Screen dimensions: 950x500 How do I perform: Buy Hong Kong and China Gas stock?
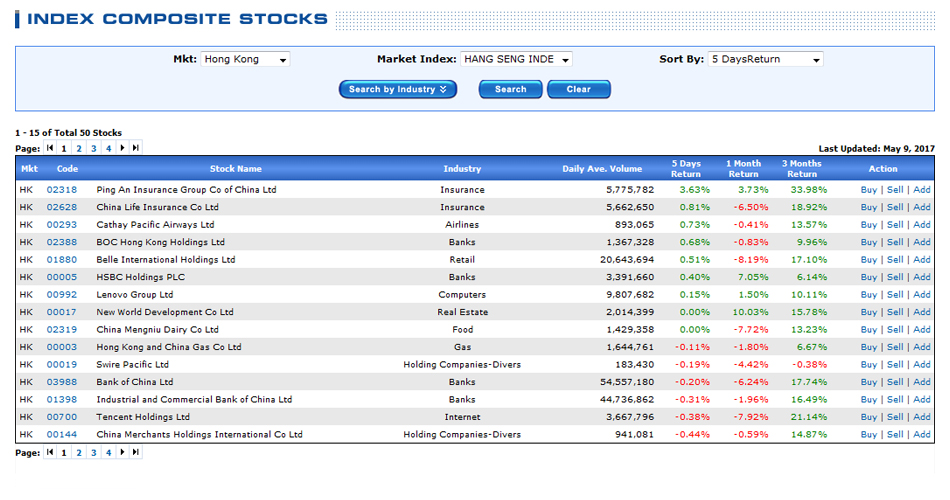pyautogui.click(x=869, y=348)
